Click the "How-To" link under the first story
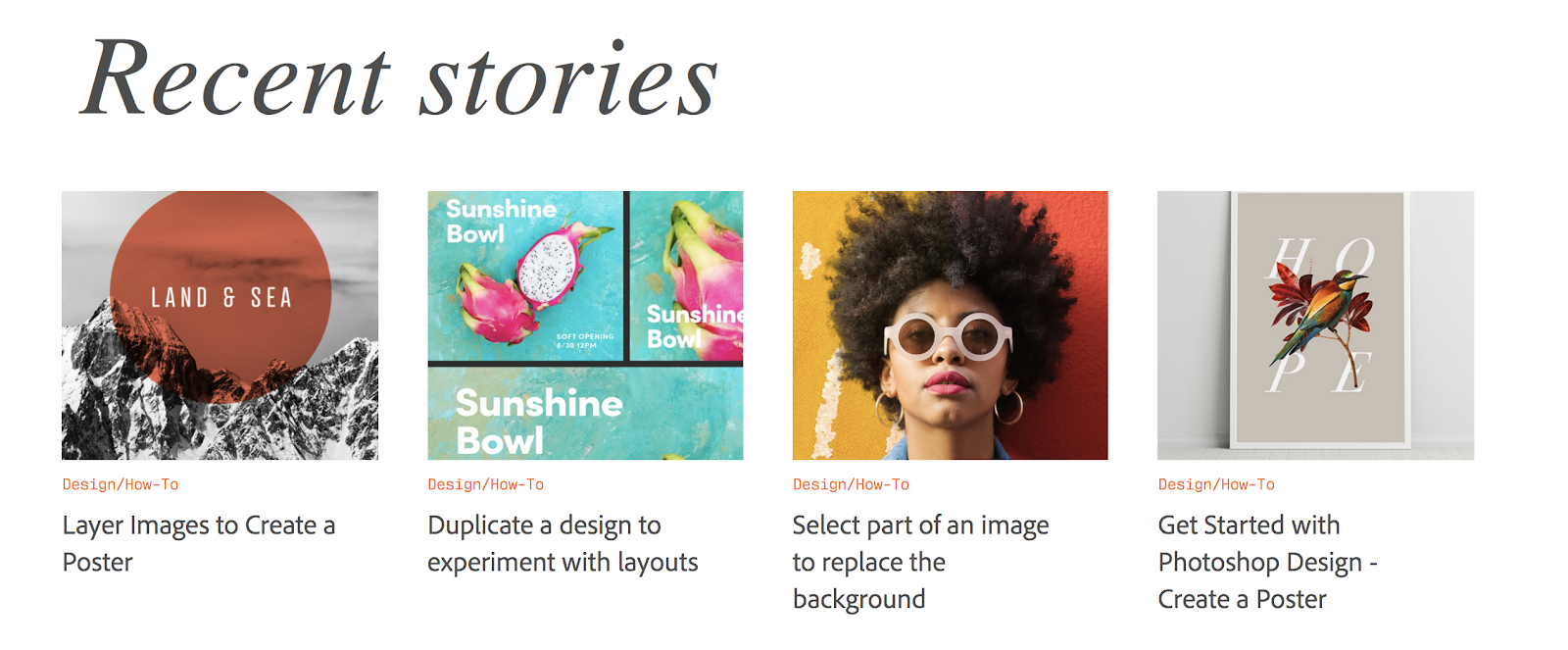The image size is (1568, 650). pyautogui.click(x=152, y=483)
